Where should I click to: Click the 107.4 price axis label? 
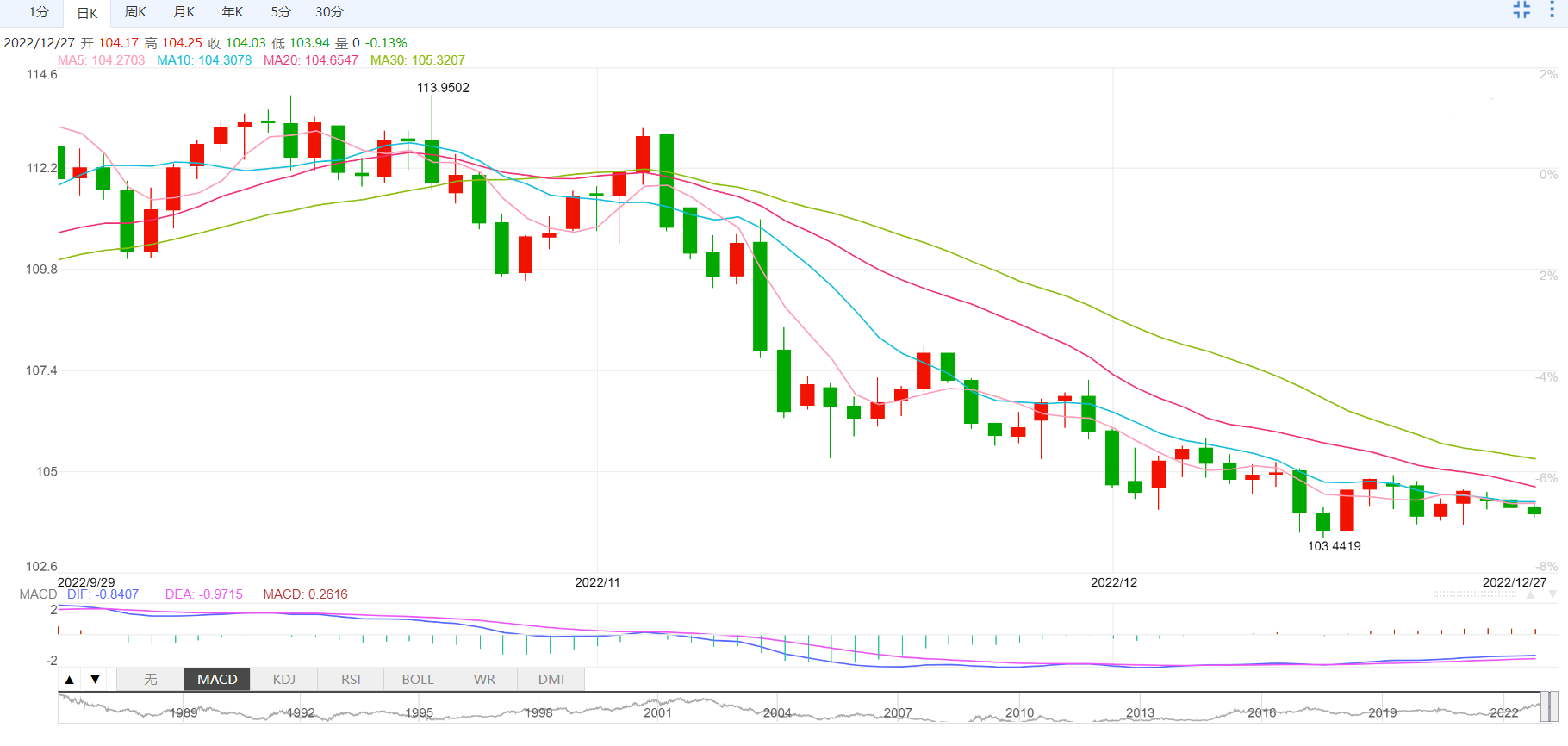[x=41, y=370]
